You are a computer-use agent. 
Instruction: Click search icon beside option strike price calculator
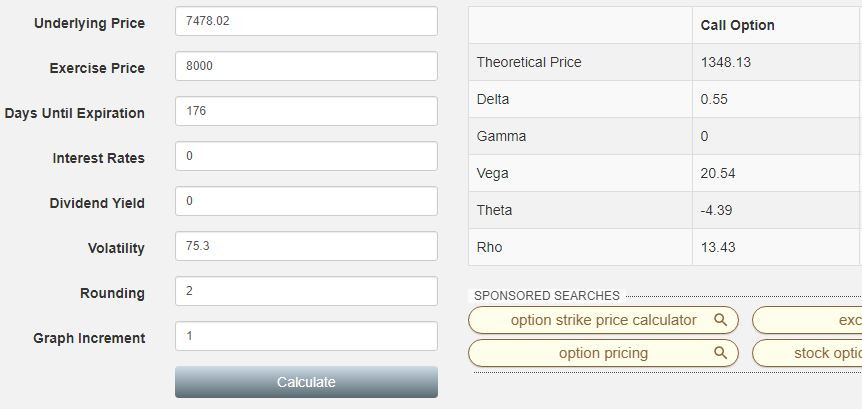[720, 320]
